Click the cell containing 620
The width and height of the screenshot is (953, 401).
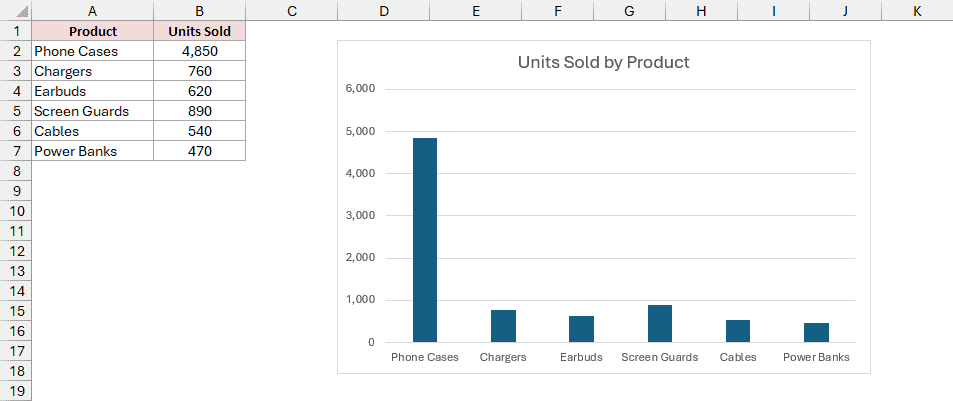(x=199, y=91)
